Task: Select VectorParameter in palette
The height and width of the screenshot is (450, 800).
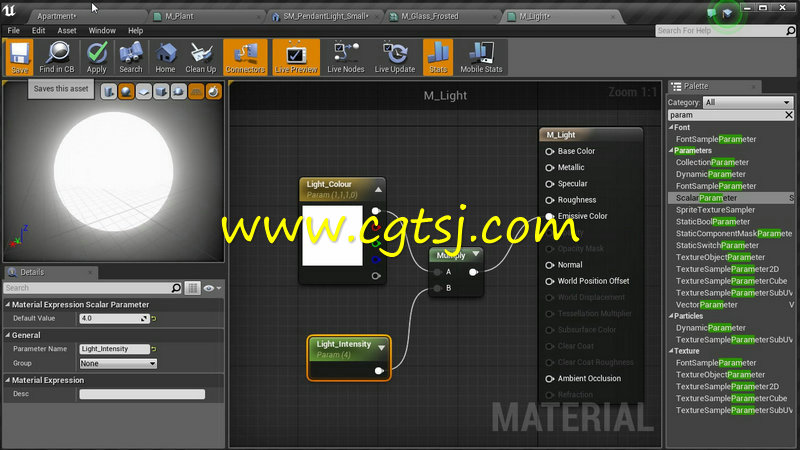Action: click(707, 305)
